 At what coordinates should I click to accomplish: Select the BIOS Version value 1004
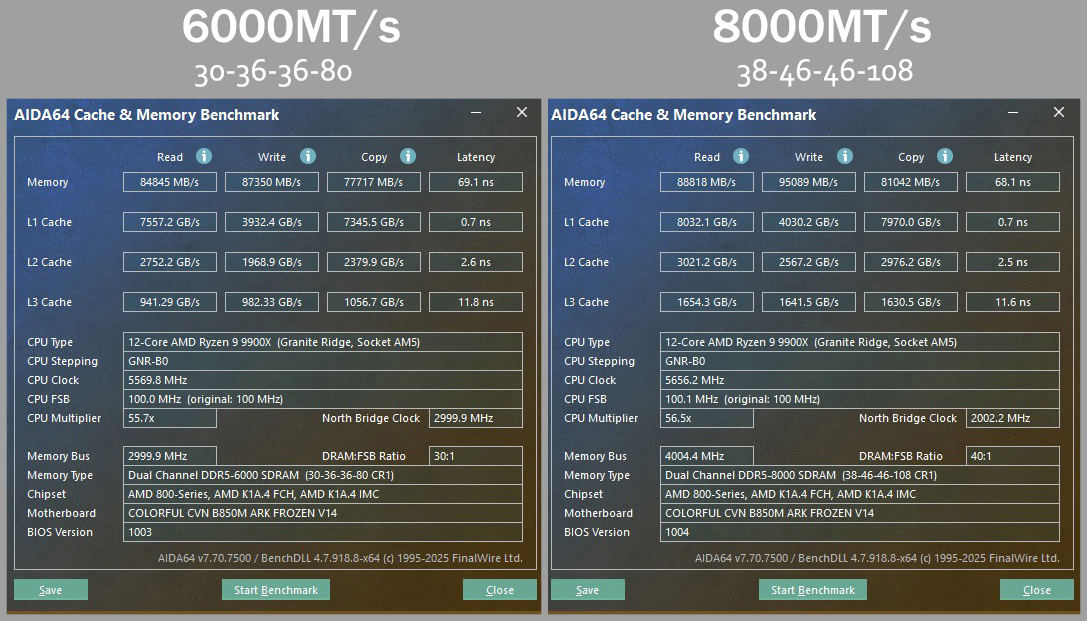[x=860, y=532]
